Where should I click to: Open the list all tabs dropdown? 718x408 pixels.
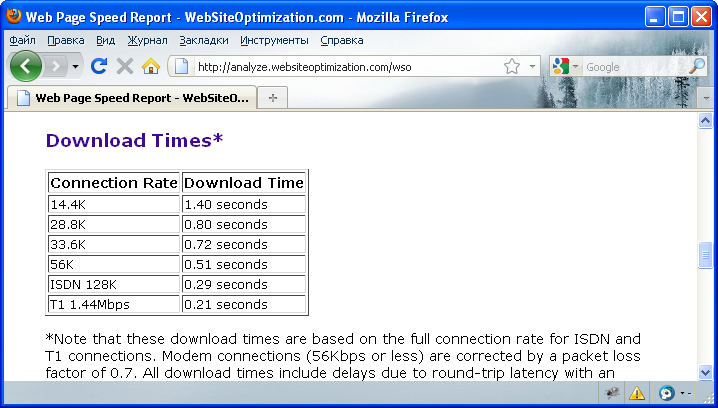705,98
